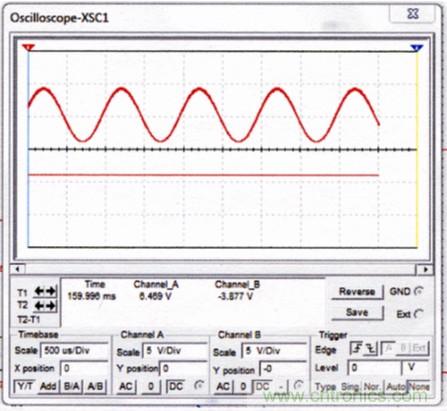Image resolution: width=447 pixels, height=411 pixels.
Task: Click the Timebase Scale field
Action: coord(74,351)
